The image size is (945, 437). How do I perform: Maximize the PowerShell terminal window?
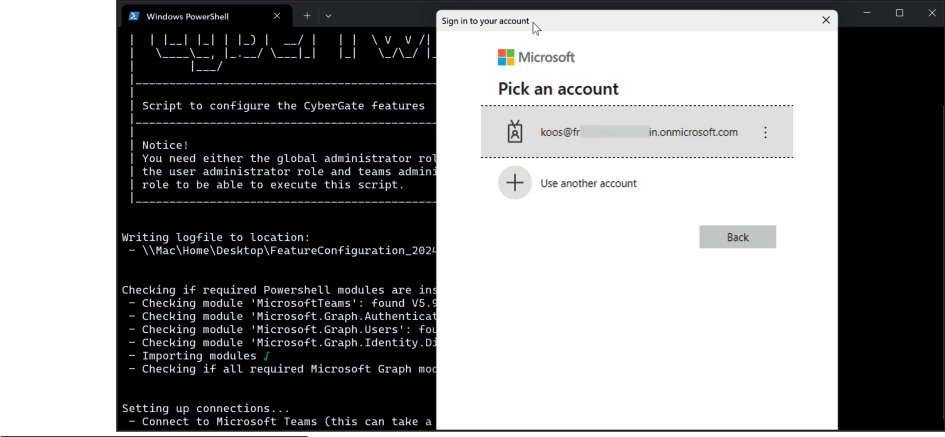[899, 13]
